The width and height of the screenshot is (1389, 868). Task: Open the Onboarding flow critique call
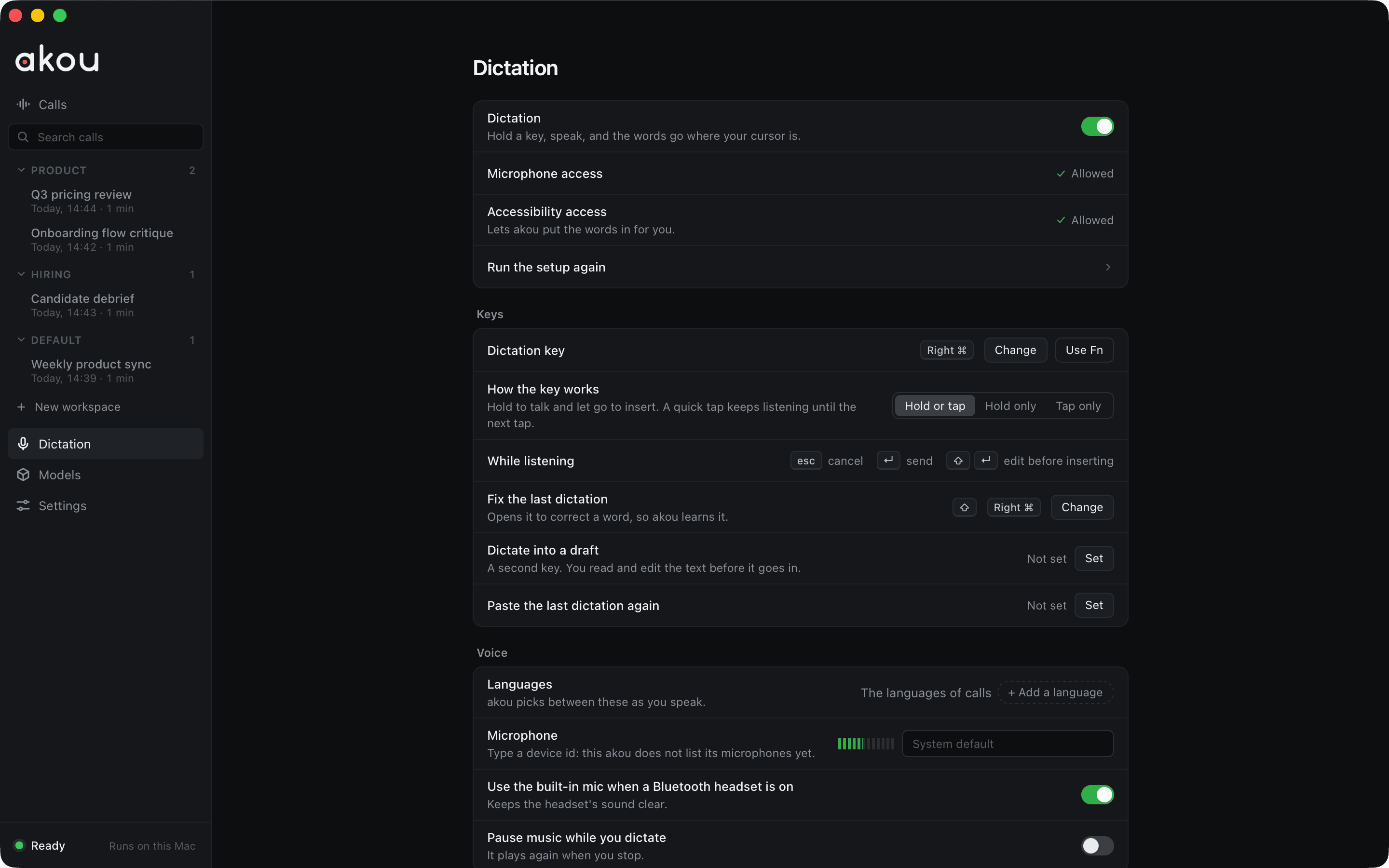(x=106, y=239)
